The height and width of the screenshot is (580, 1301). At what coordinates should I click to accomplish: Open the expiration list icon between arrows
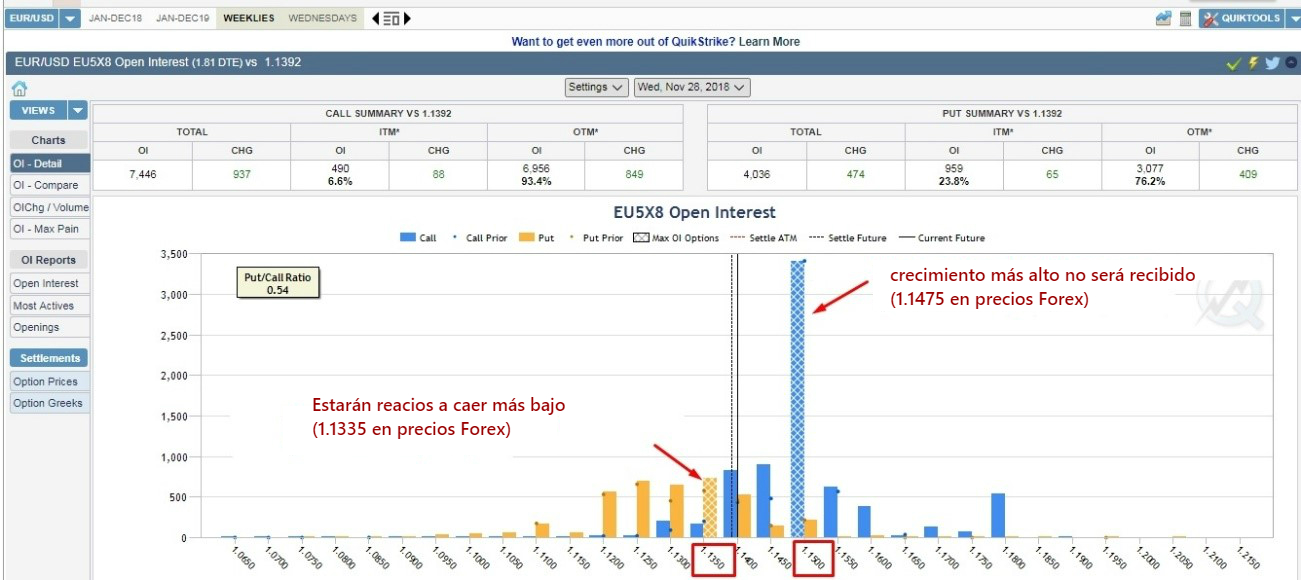tap(391, 18)
